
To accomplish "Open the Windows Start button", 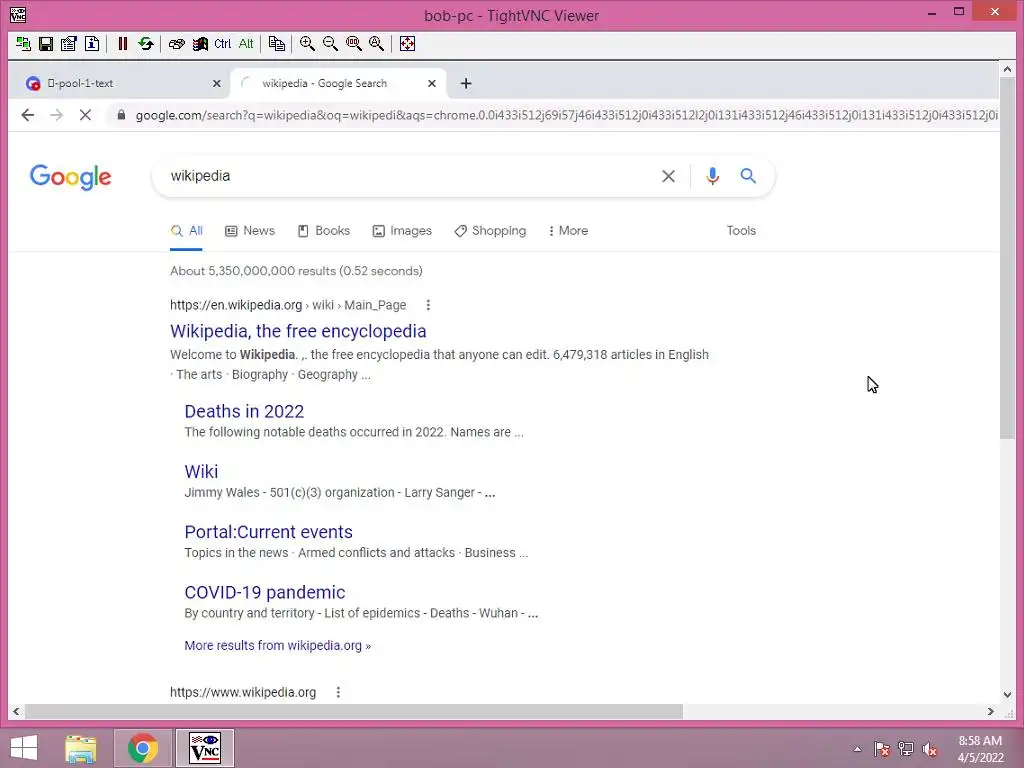I will coord(24,748).
